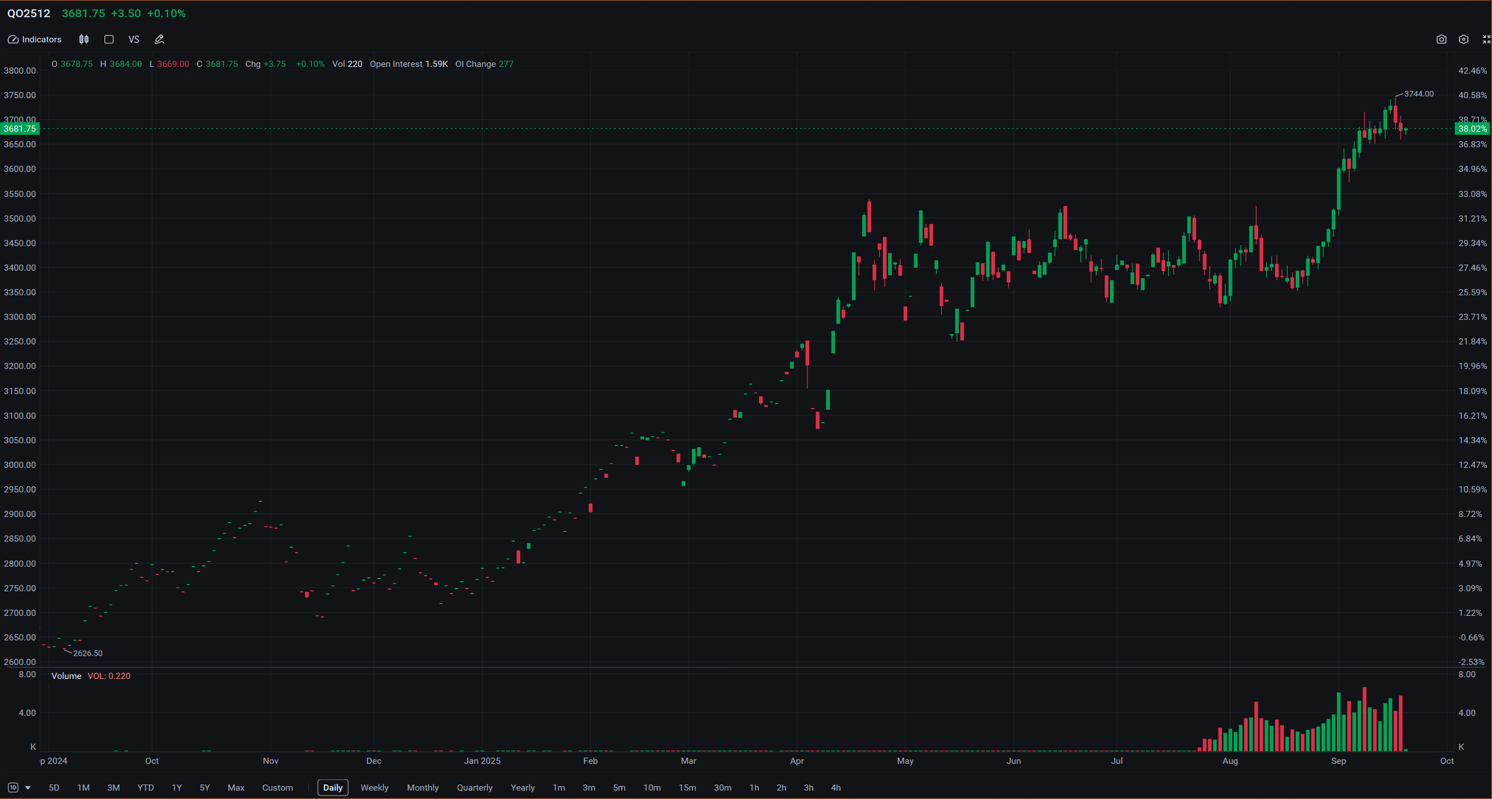Switch to the Weekly interval
The height and width of the screenshot is (799, 1492).
tap(374, 788)
